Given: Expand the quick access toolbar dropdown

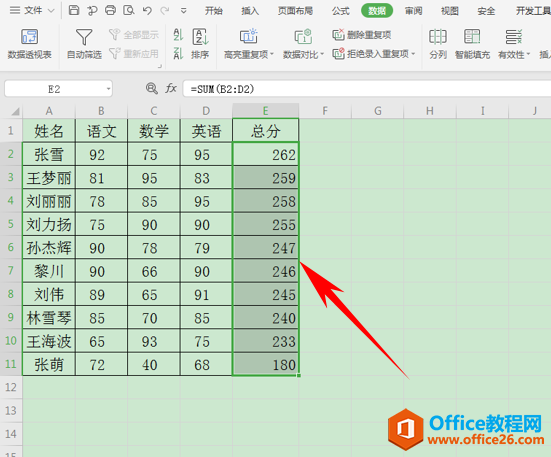Looking at the screenshot, I should [183, 11].
